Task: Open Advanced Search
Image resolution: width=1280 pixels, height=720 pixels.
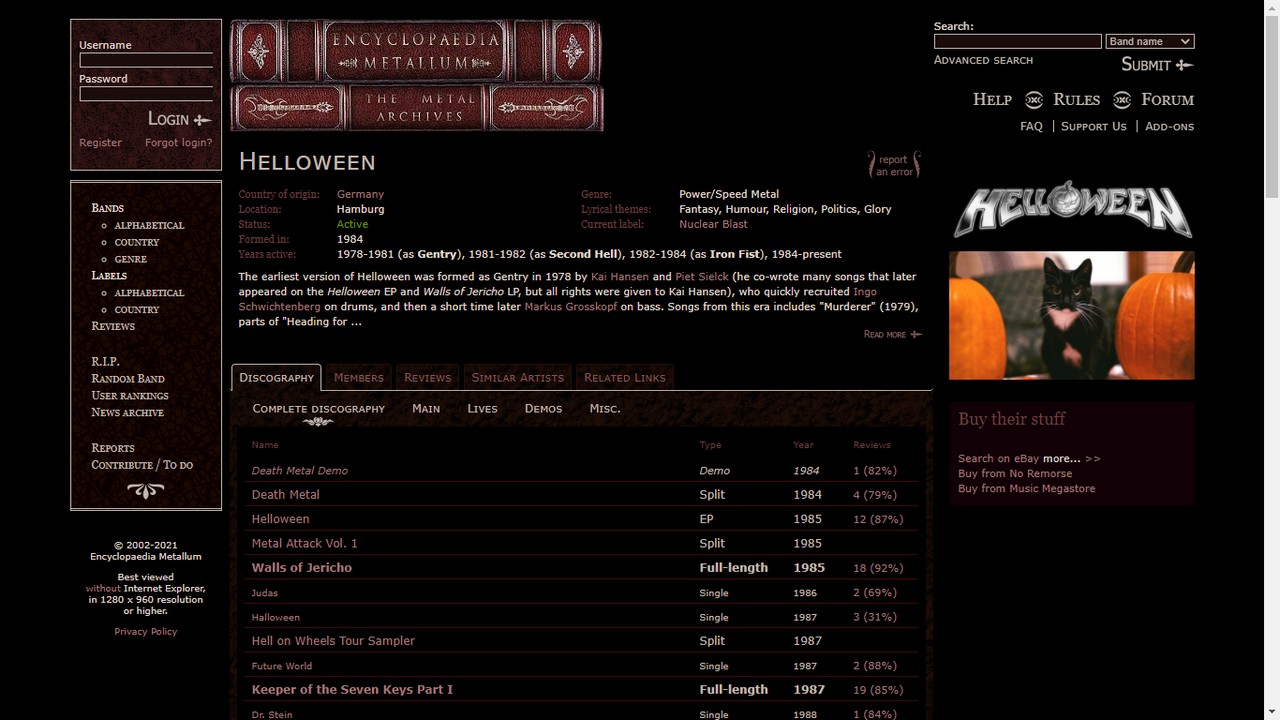Action: pyautogui.click(x=983, y=61)
